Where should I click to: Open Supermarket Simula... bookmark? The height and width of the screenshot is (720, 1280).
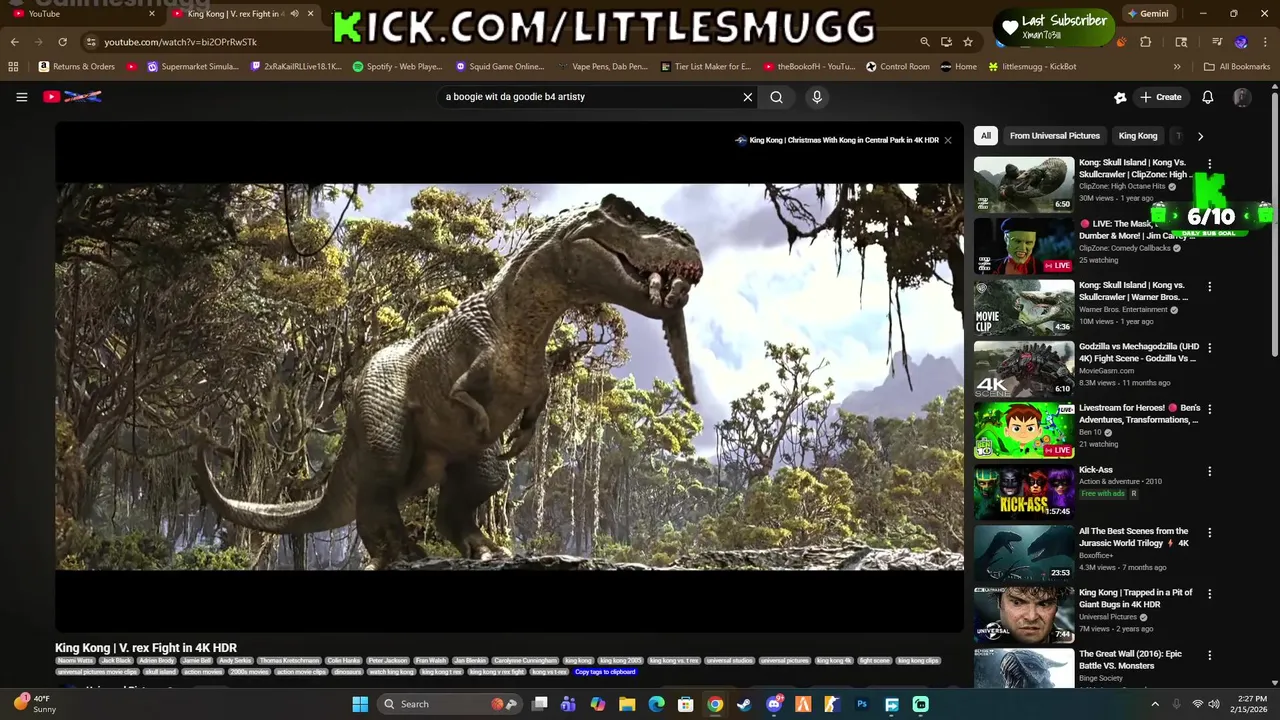click(193, 67)
